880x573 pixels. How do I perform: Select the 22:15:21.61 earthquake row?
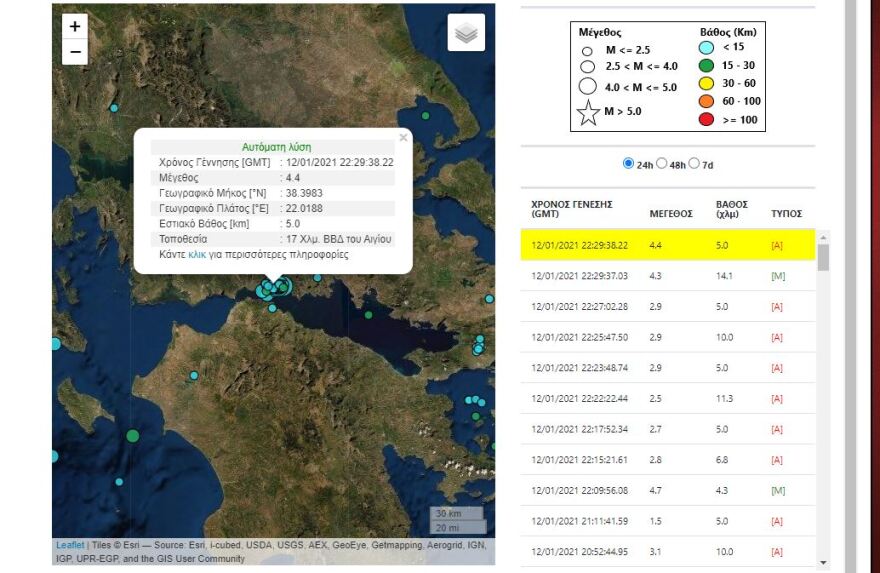(x=668, y=460)
